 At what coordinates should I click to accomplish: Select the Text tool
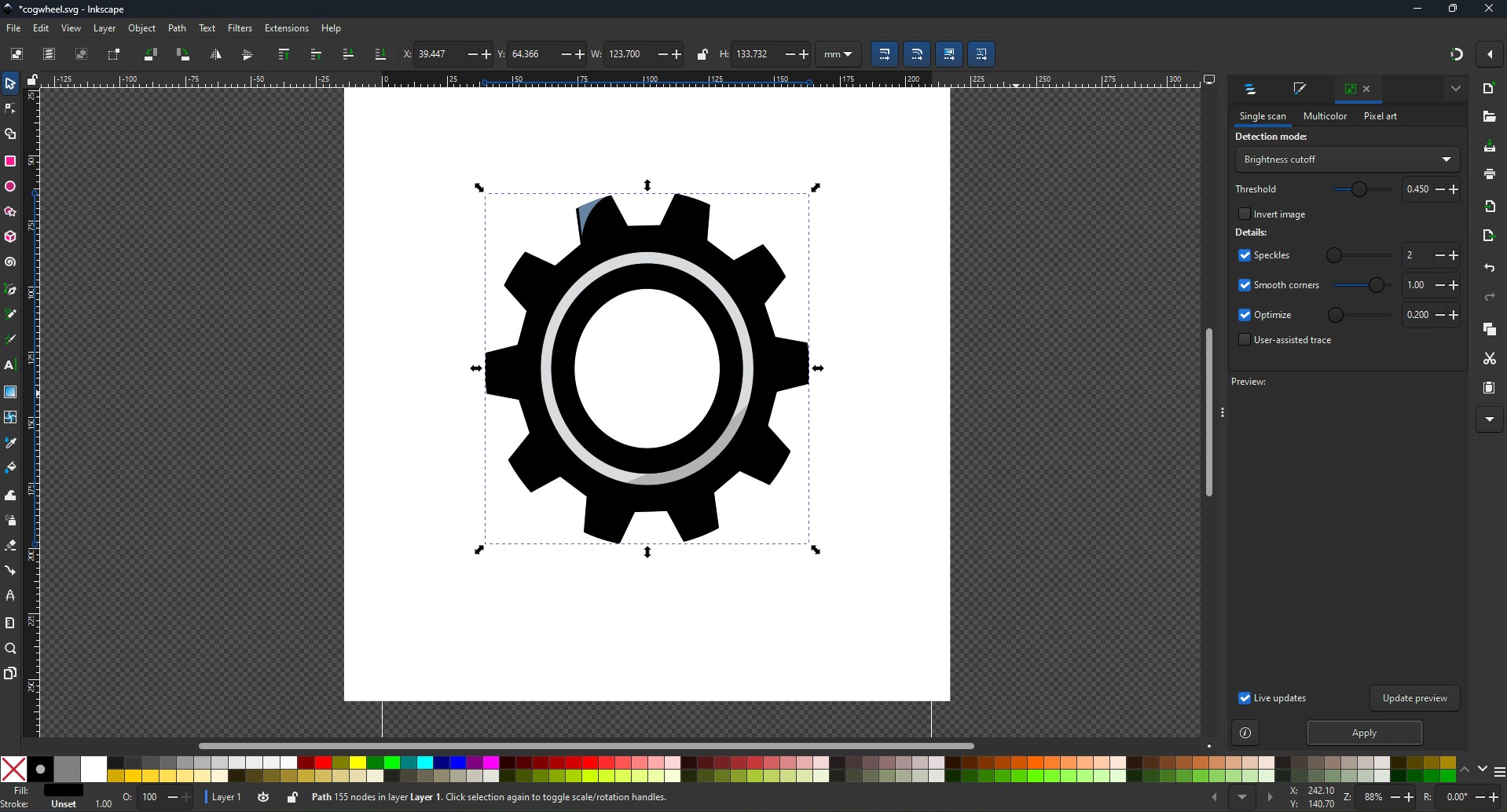tap(10, 365)
